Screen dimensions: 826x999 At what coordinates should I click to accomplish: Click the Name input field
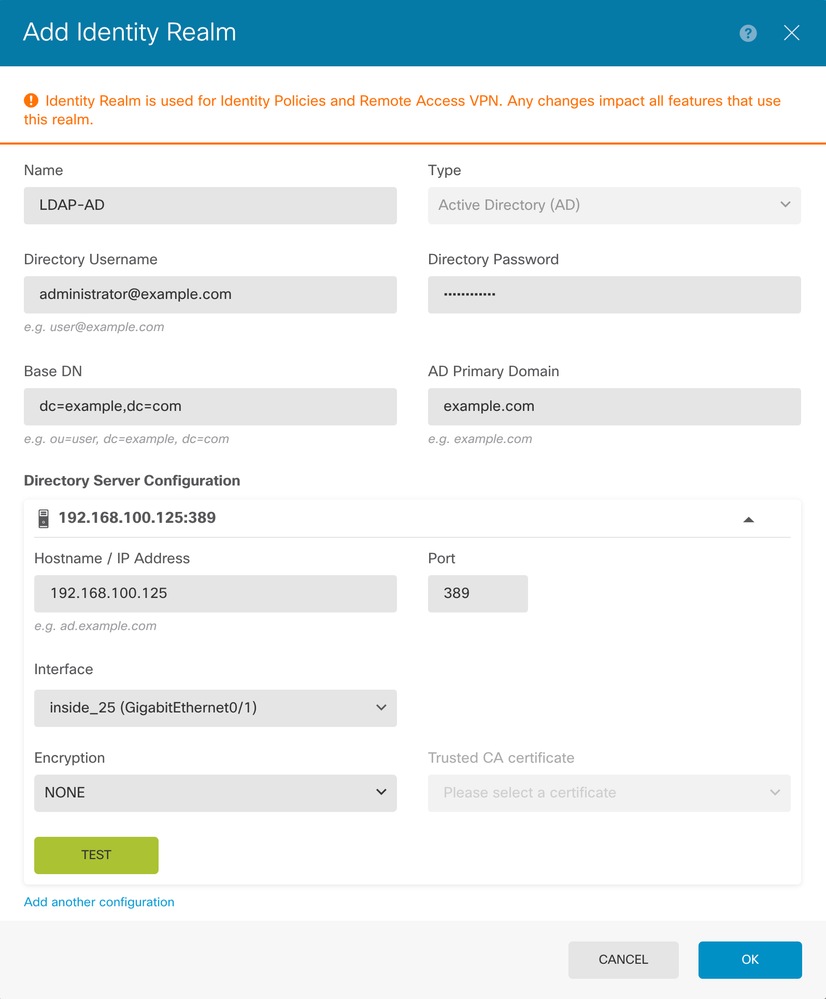coord(210,205)
